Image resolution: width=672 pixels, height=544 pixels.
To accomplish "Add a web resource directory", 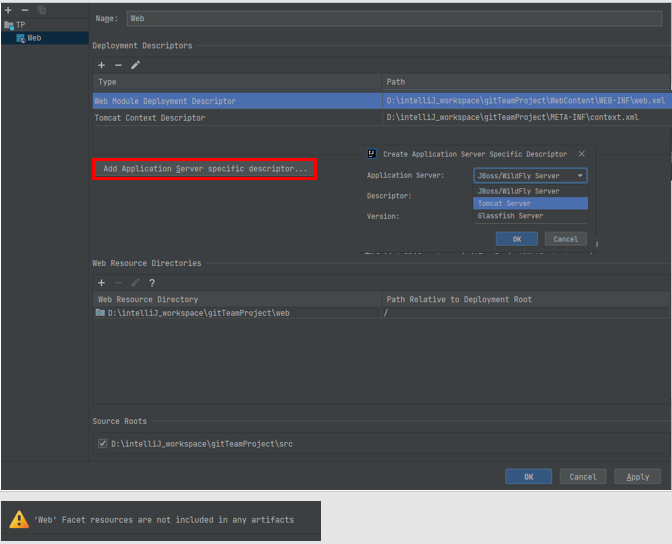I will [102, 283].
